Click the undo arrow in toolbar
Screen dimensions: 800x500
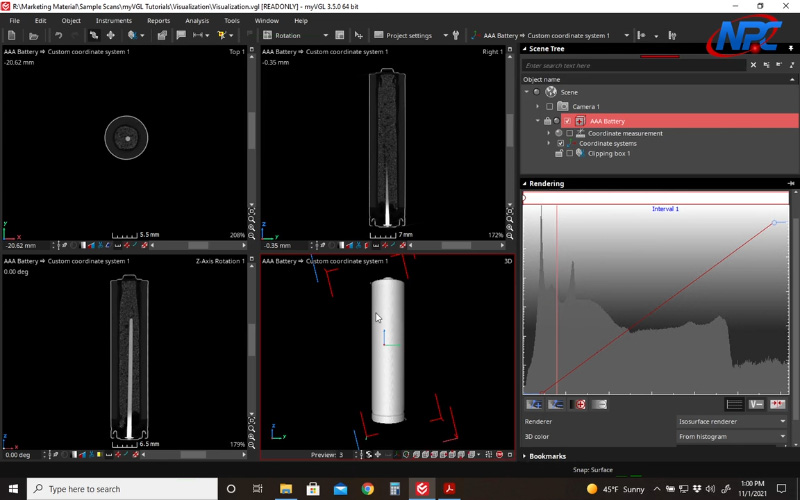[59, 35]
